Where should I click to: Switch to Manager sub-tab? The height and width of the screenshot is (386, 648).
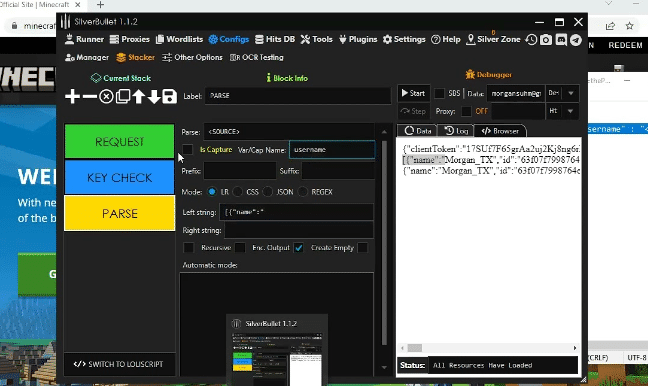click(87, 57)
